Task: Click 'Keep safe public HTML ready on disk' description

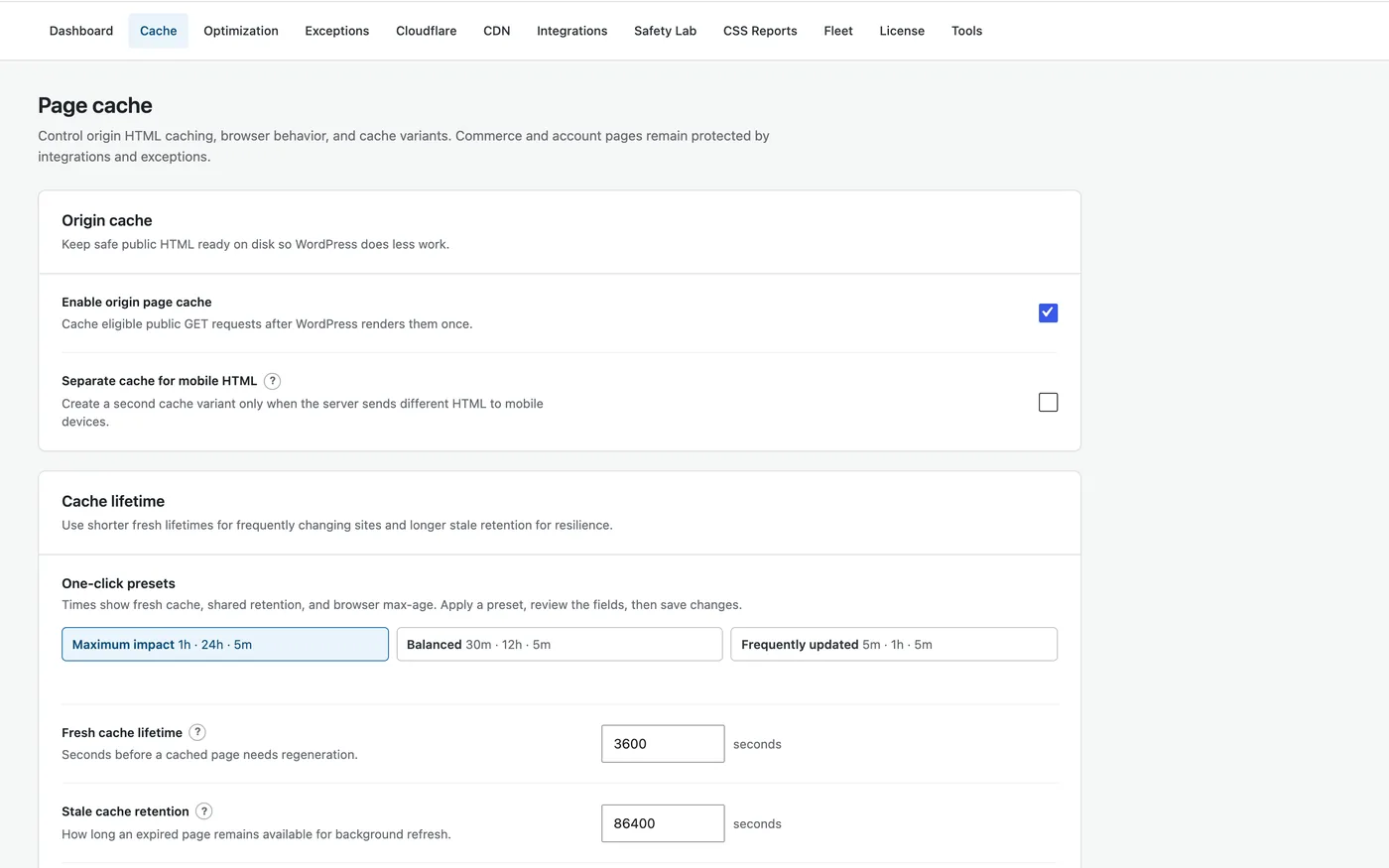Action: tap(255, 244)
